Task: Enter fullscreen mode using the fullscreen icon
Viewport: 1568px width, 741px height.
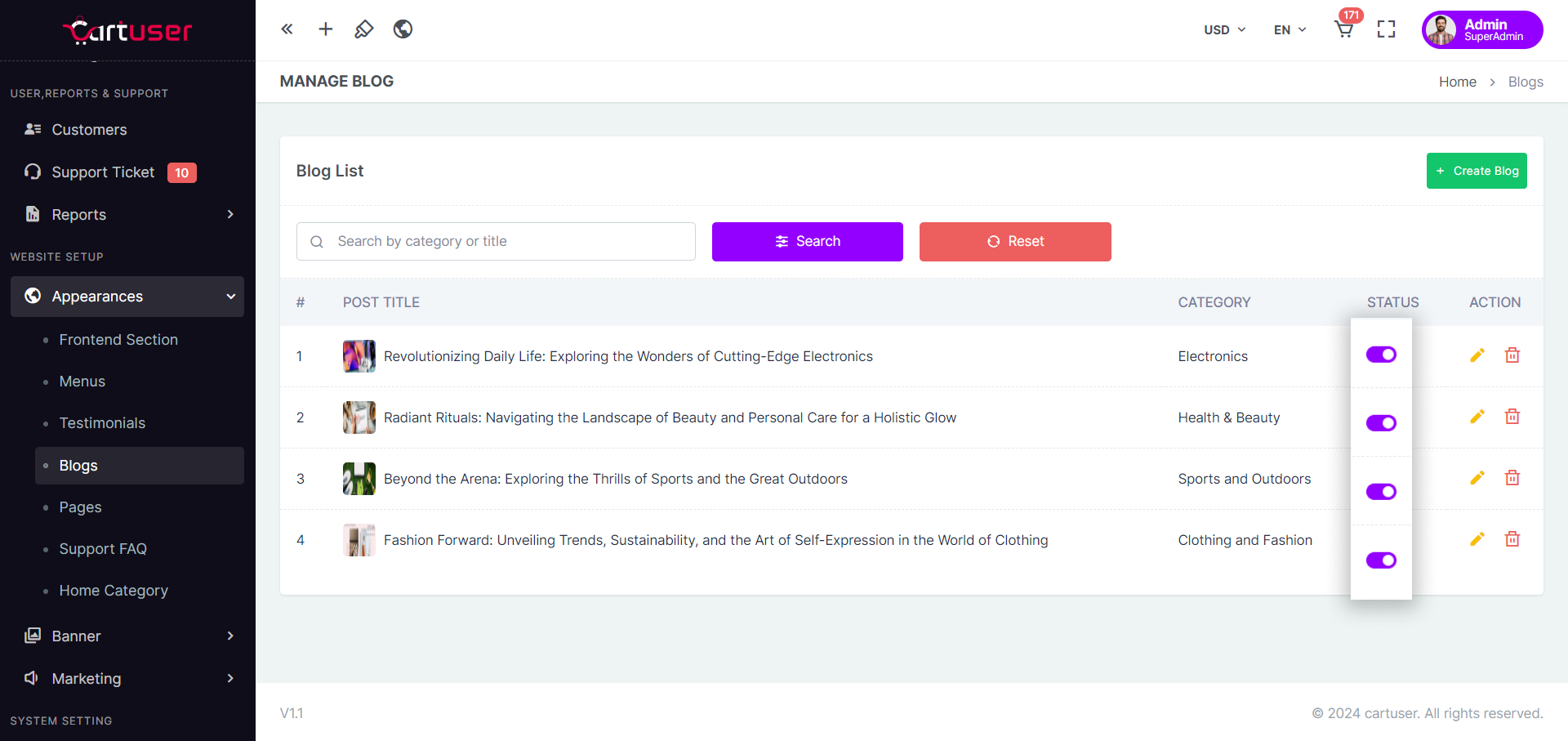Action: [1386, 29]
